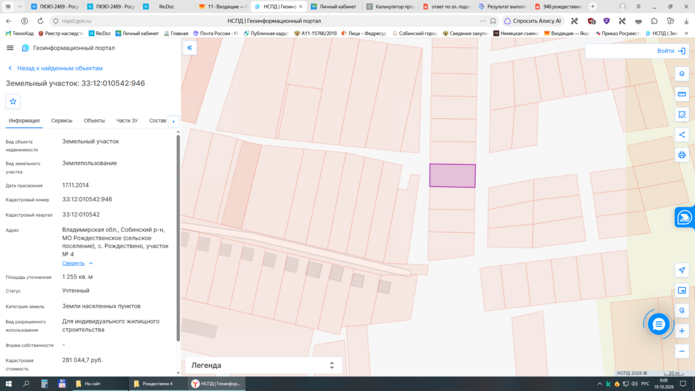Reload the nspd.gov.ru page
The height and width of the screenshot is (391, 695).
40,21
